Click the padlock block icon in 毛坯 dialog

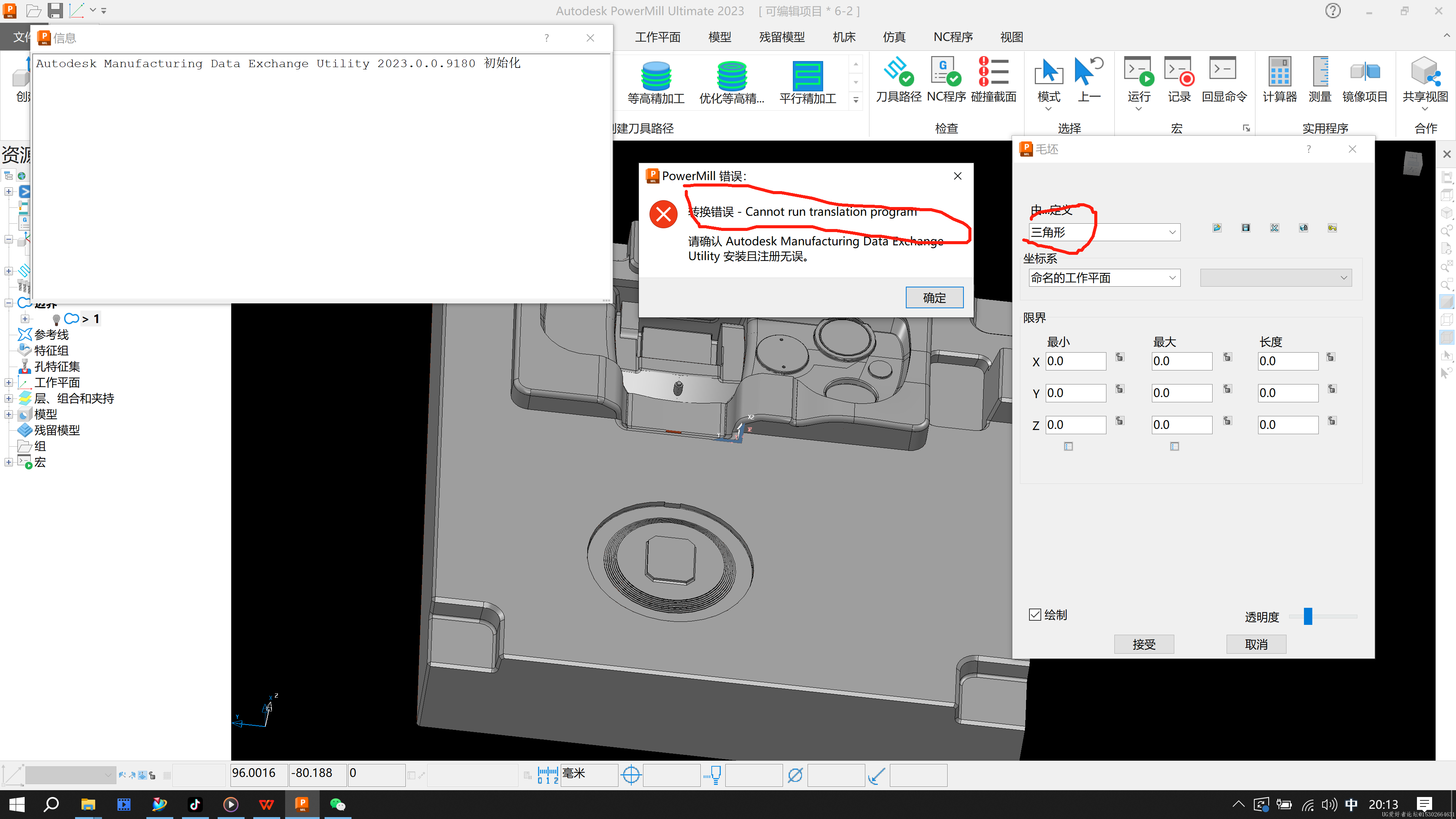tap(1304, 228)
